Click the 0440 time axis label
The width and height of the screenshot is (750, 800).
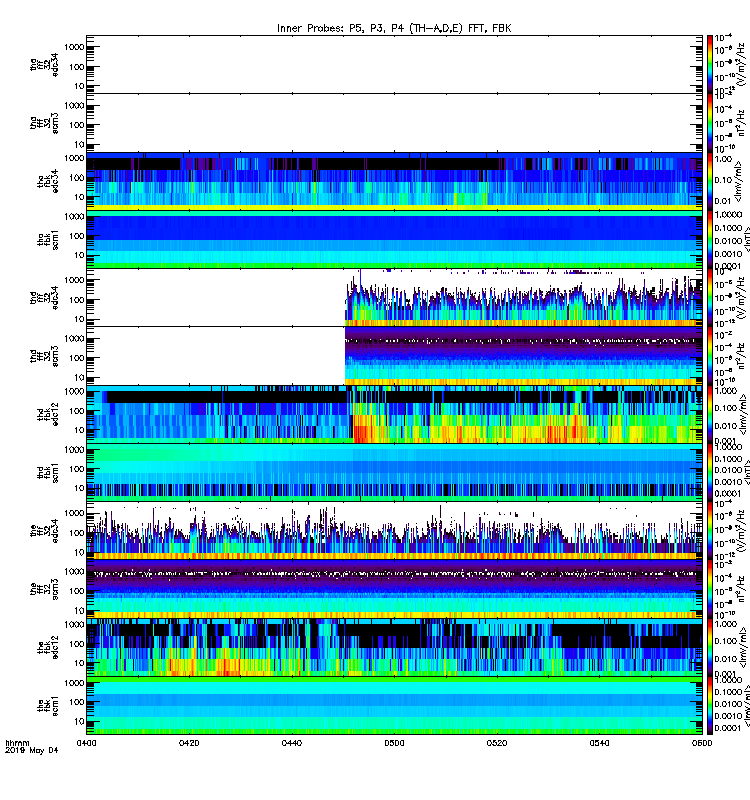pos(291,743)
